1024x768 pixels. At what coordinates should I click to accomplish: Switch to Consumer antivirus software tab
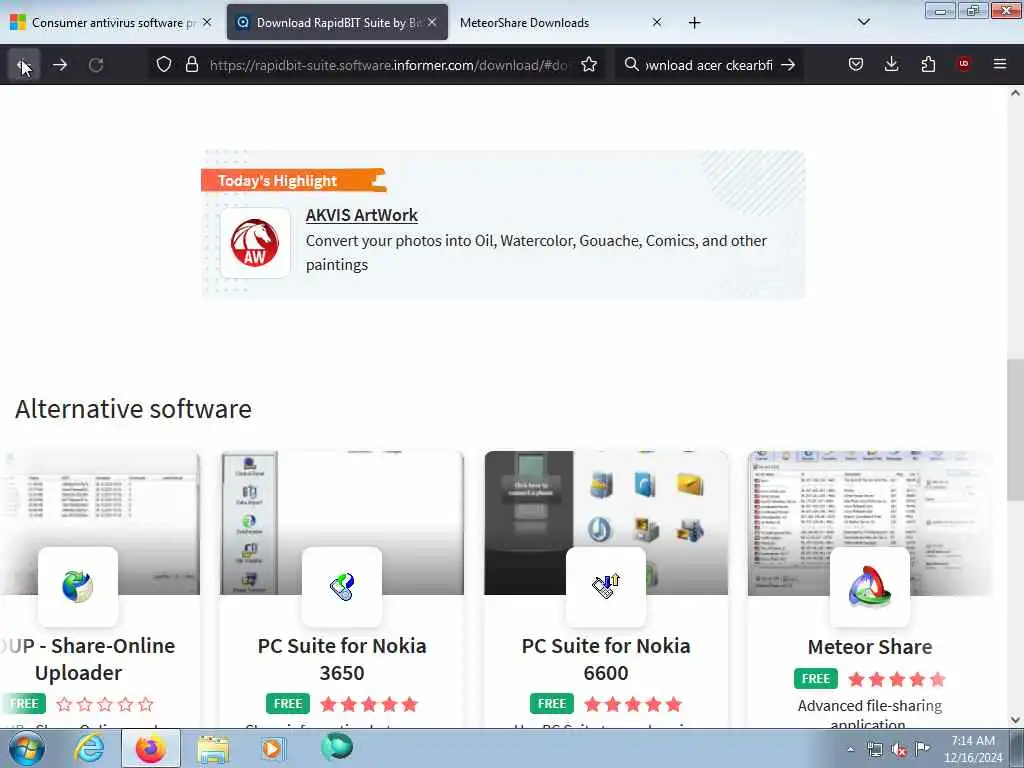114,23
